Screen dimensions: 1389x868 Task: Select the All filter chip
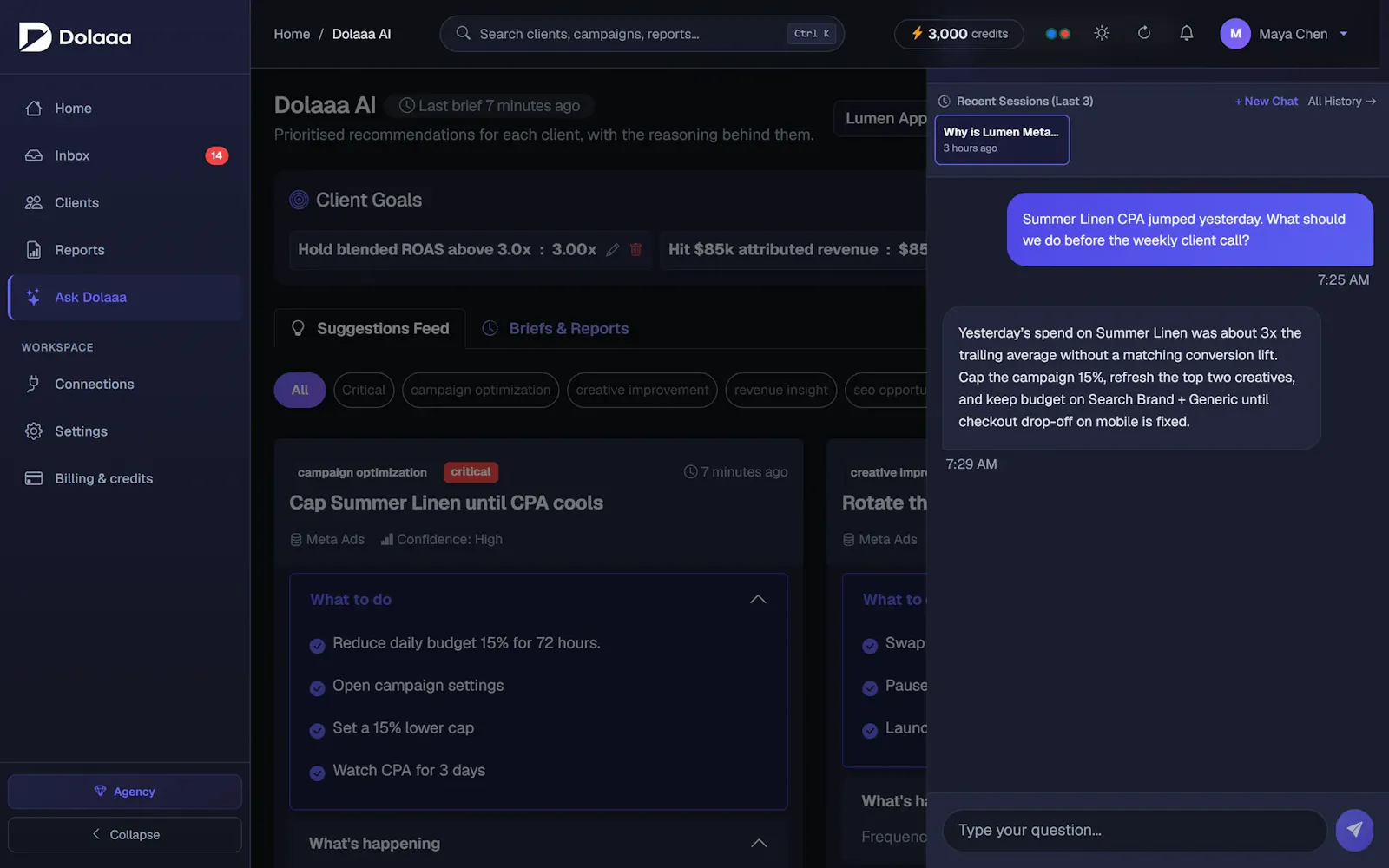pos(300,390)
